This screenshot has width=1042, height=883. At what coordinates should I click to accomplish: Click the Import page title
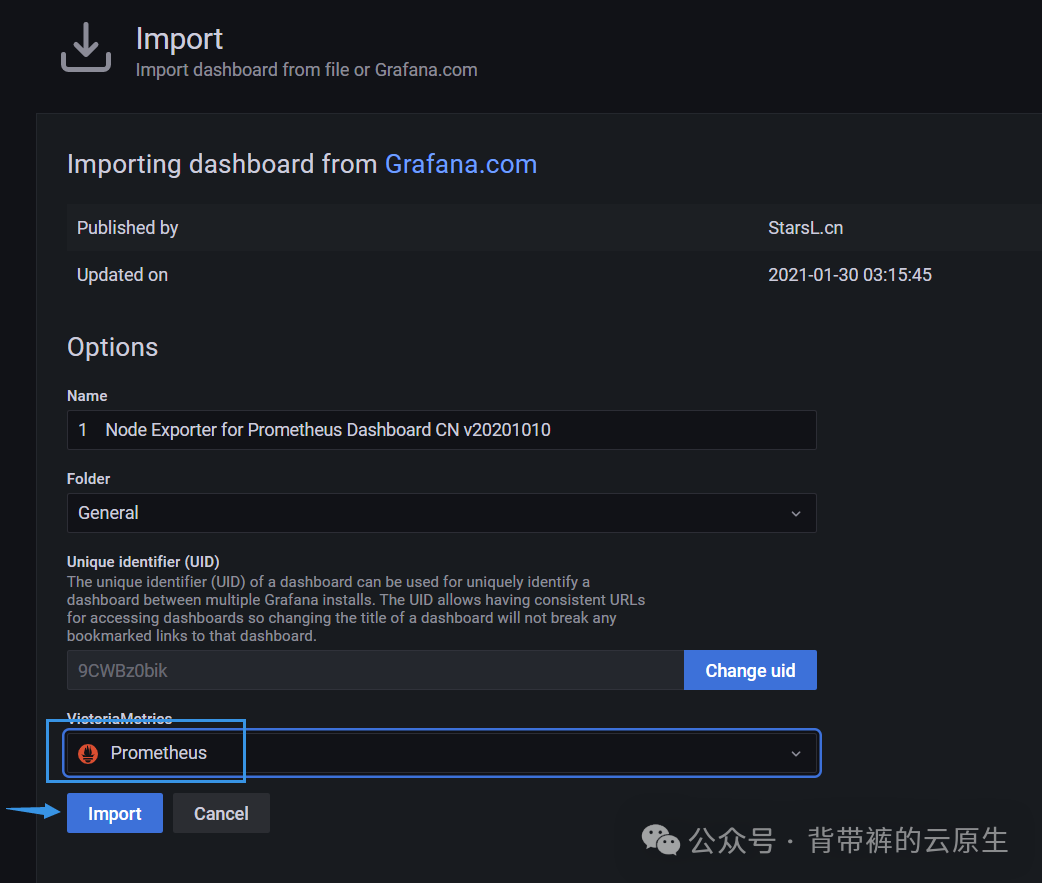(x=179, y=39)
